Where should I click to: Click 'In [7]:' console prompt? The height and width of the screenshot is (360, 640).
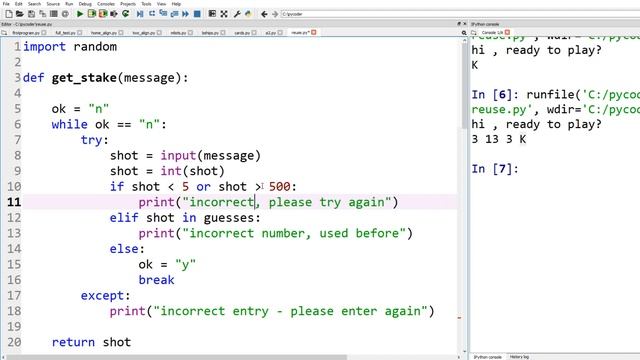click(x=495, y=169)
